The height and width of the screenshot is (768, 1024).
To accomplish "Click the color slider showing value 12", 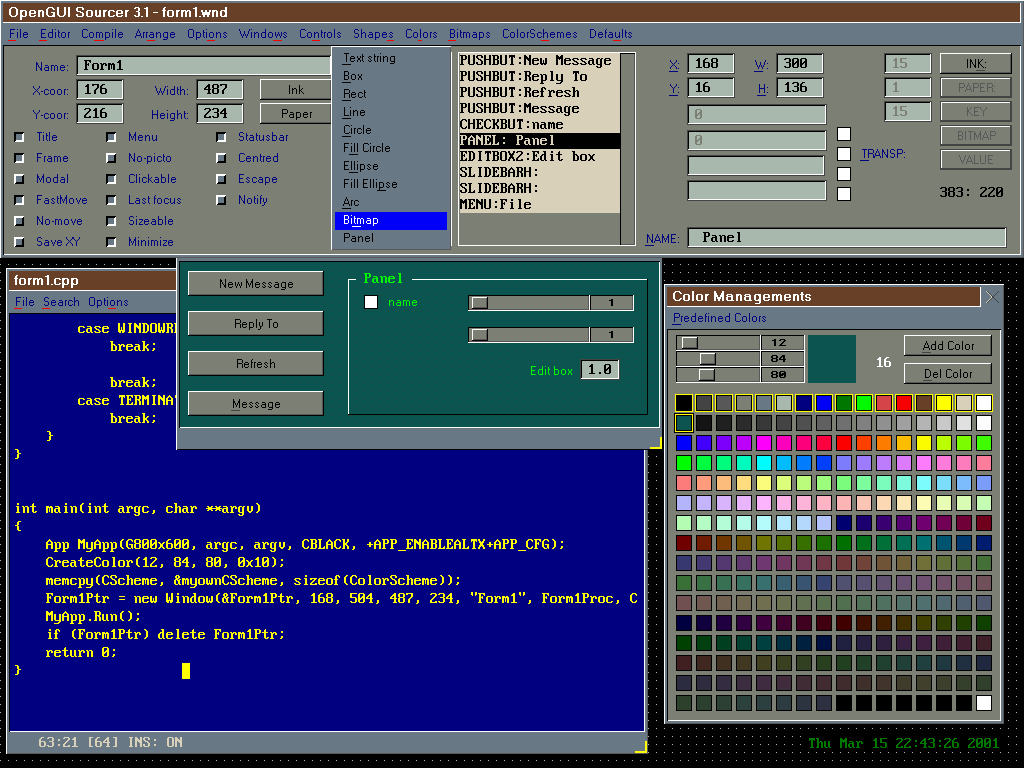I will pyautogui.click(x=718, y=343).
